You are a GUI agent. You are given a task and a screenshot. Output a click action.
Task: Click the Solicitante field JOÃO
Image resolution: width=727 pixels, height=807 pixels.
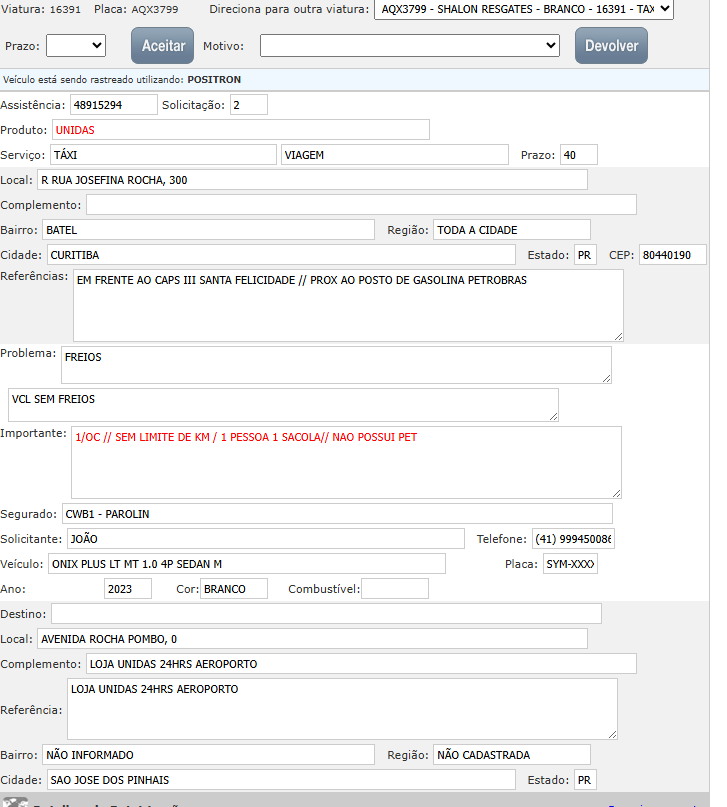pyautogui.click(x=265, y=538)
